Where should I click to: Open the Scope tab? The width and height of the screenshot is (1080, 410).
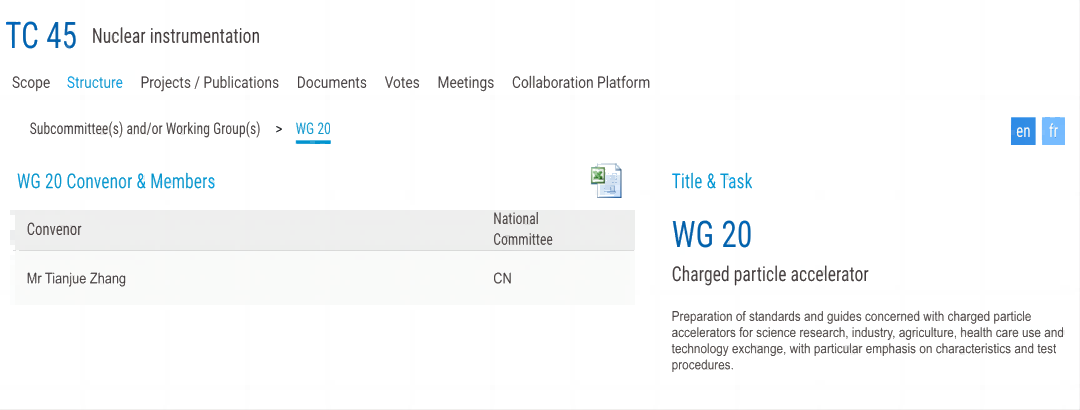(x=31, y=83)
